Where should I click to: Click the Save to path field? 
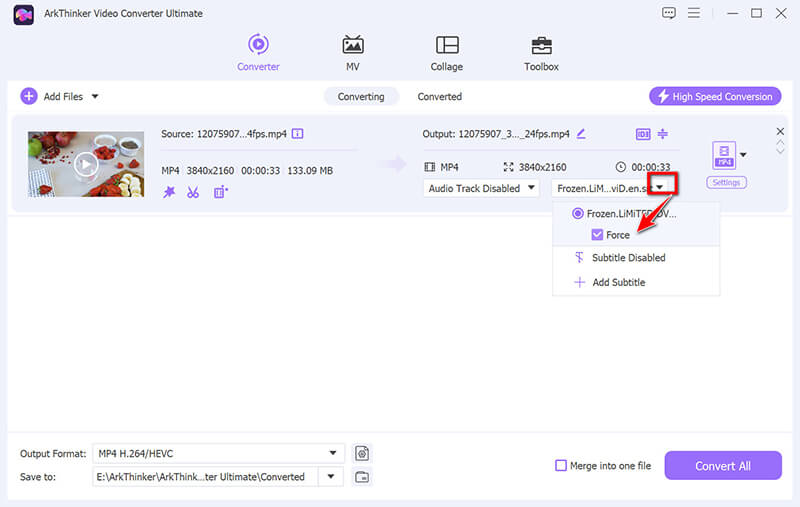[205, 476]
